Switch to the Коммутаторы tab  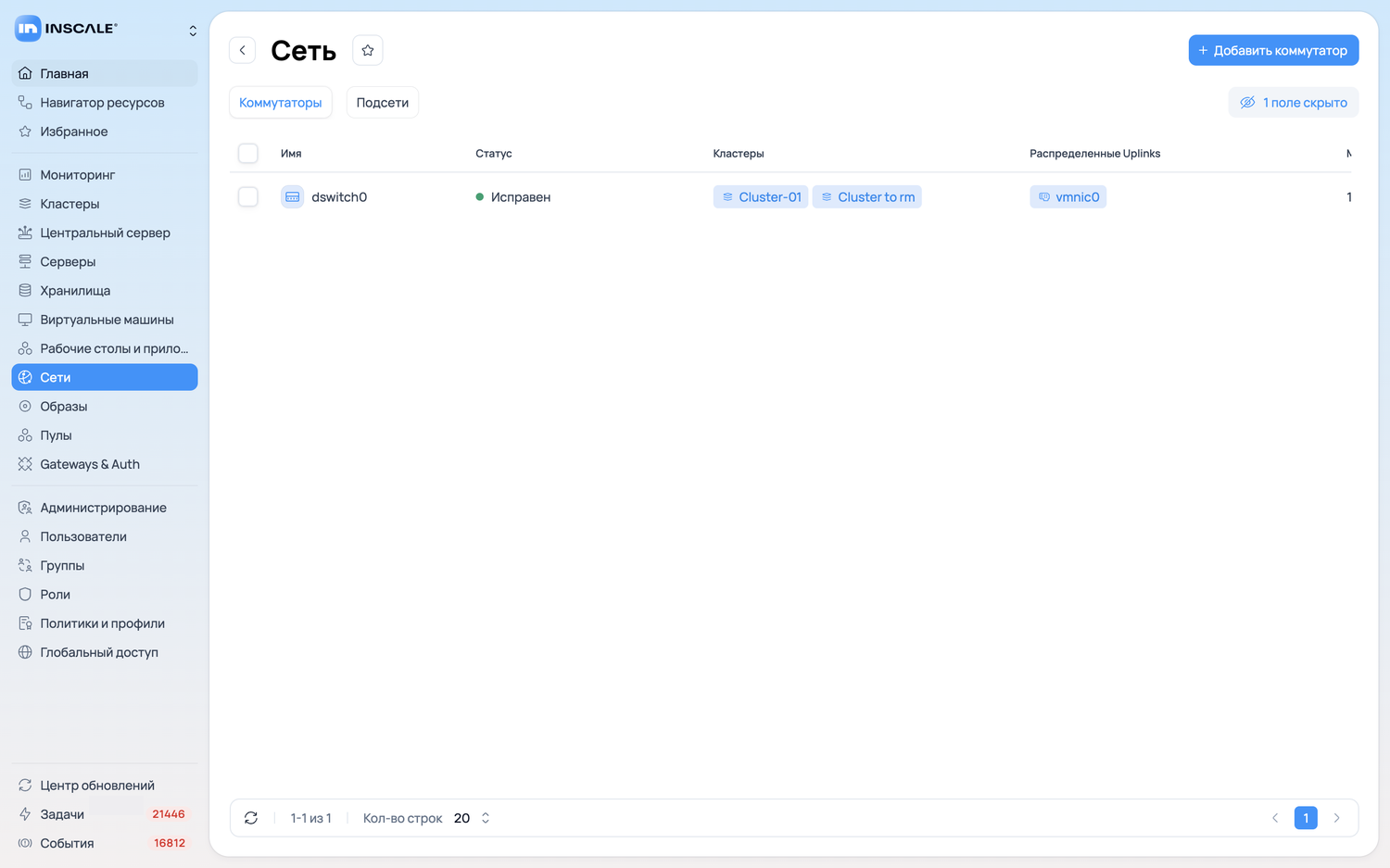281,103
